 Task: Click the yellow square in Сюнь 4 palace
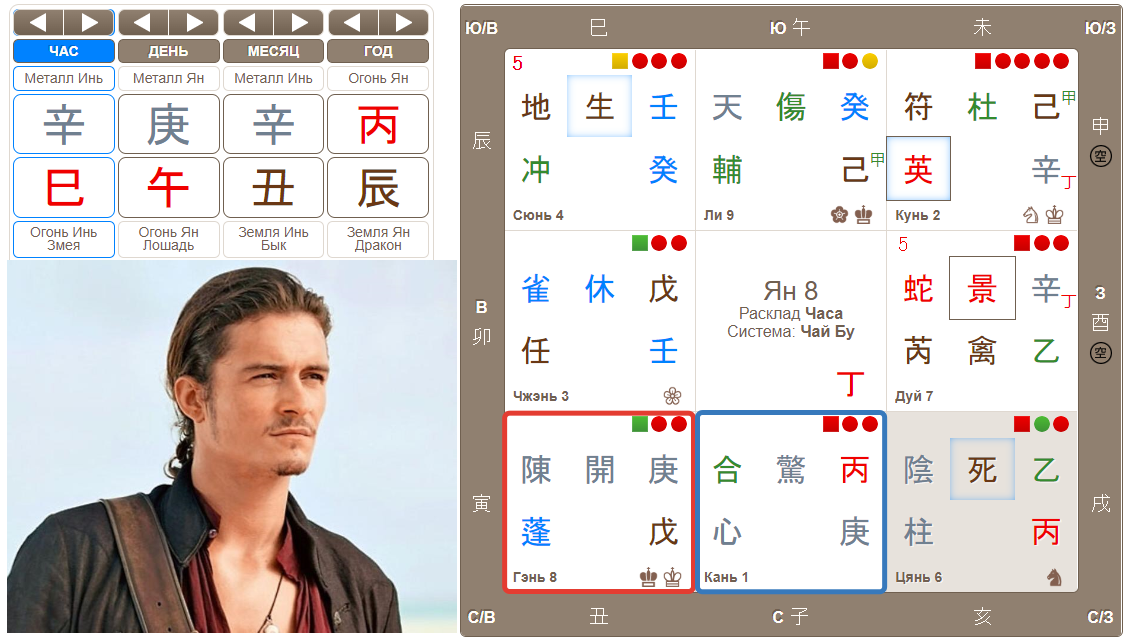[619, 61]
